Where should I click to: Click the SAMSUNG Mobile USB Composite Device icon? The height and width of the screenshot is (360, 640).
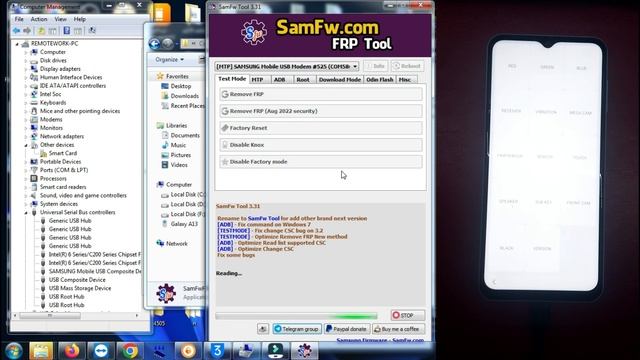[43, 271]
